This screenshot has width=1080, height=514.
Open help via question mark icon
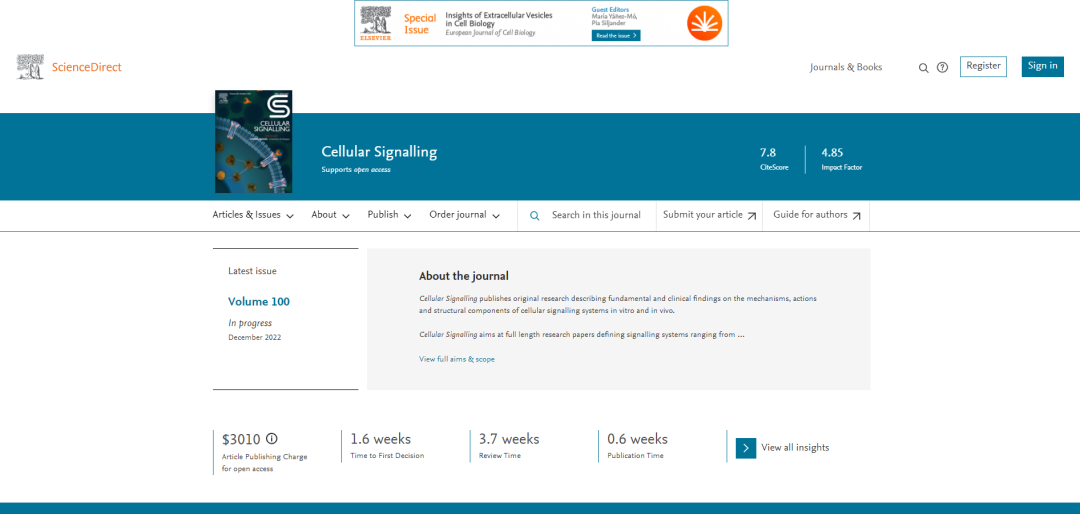(942, 68)
